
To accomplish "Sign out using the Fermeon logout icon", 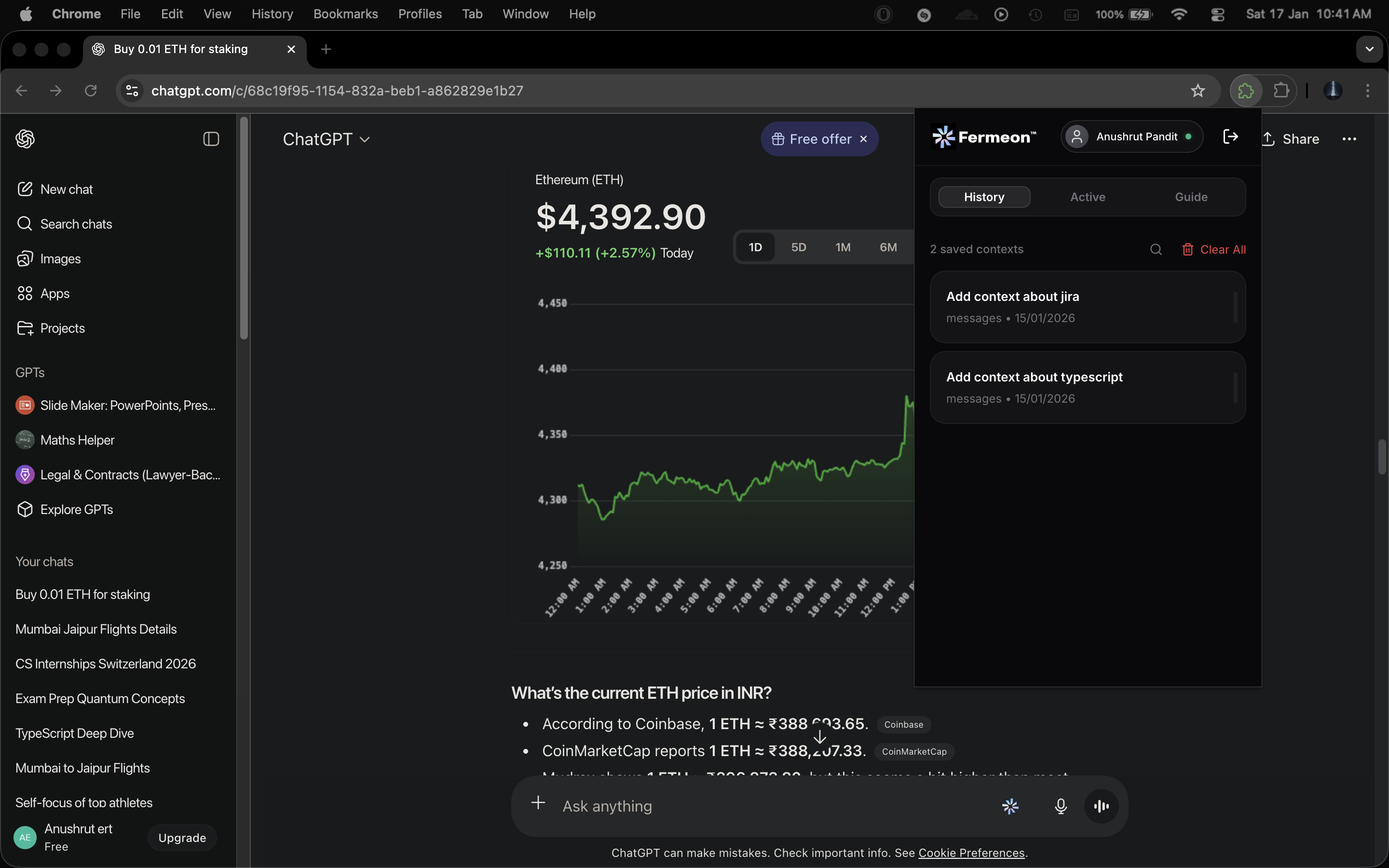I will click(1231, 136).
